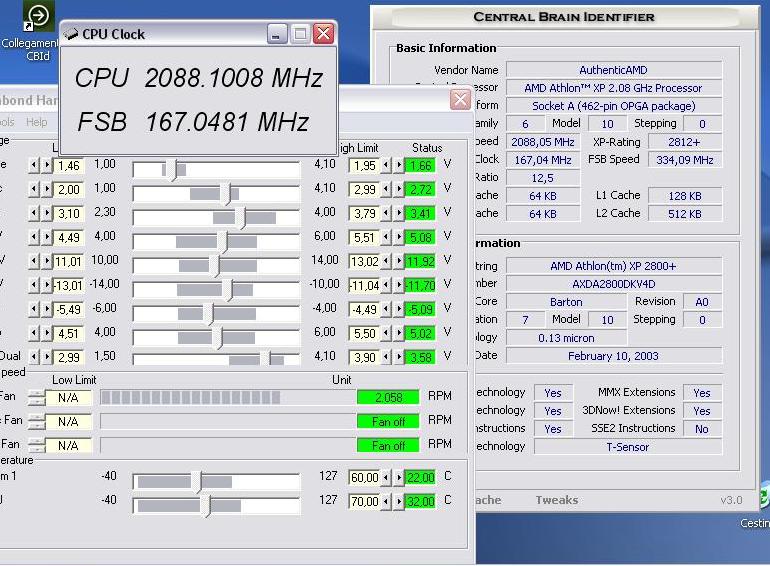Click the decrease arrow right of the 3,90 high limit
770x566 pixels.
pos(386,357)
